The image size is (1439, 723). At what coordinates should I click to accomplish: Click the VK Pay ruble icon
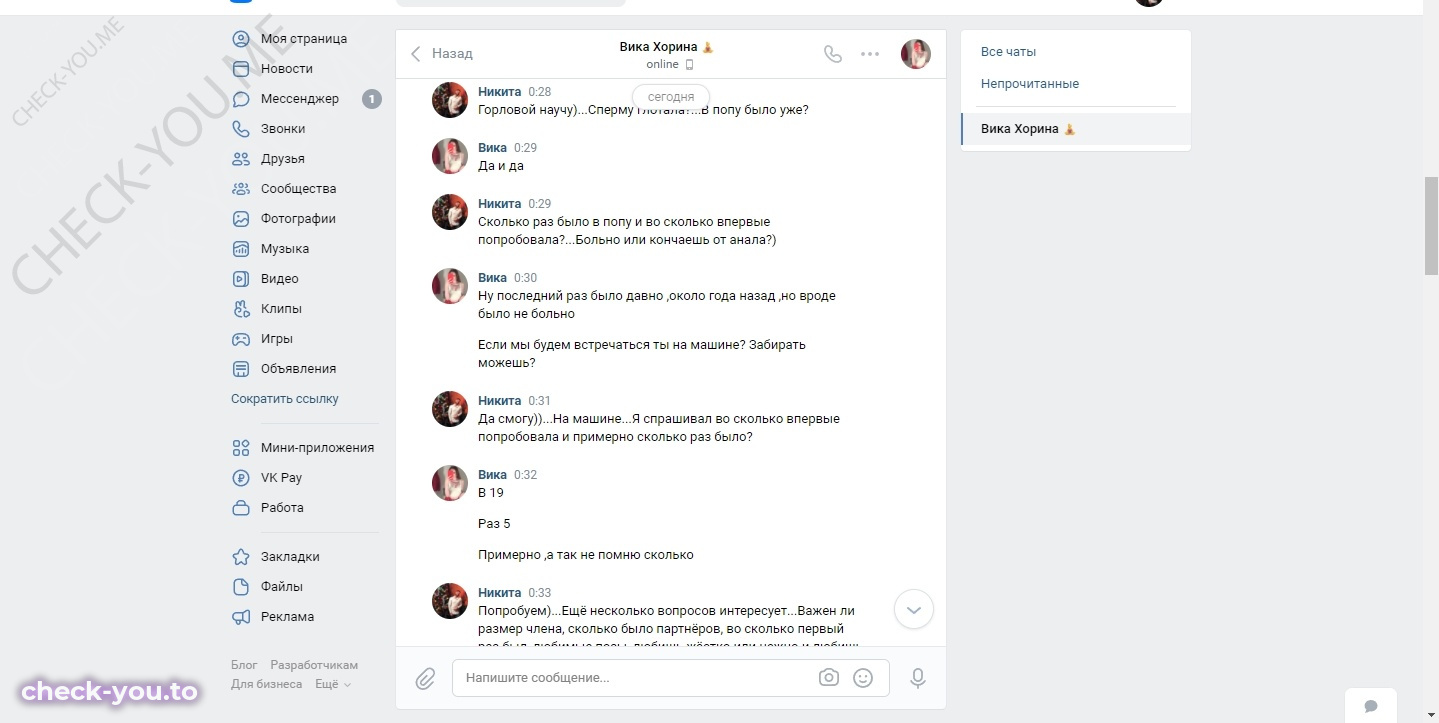pyautogui.click(x=241, y=478)
